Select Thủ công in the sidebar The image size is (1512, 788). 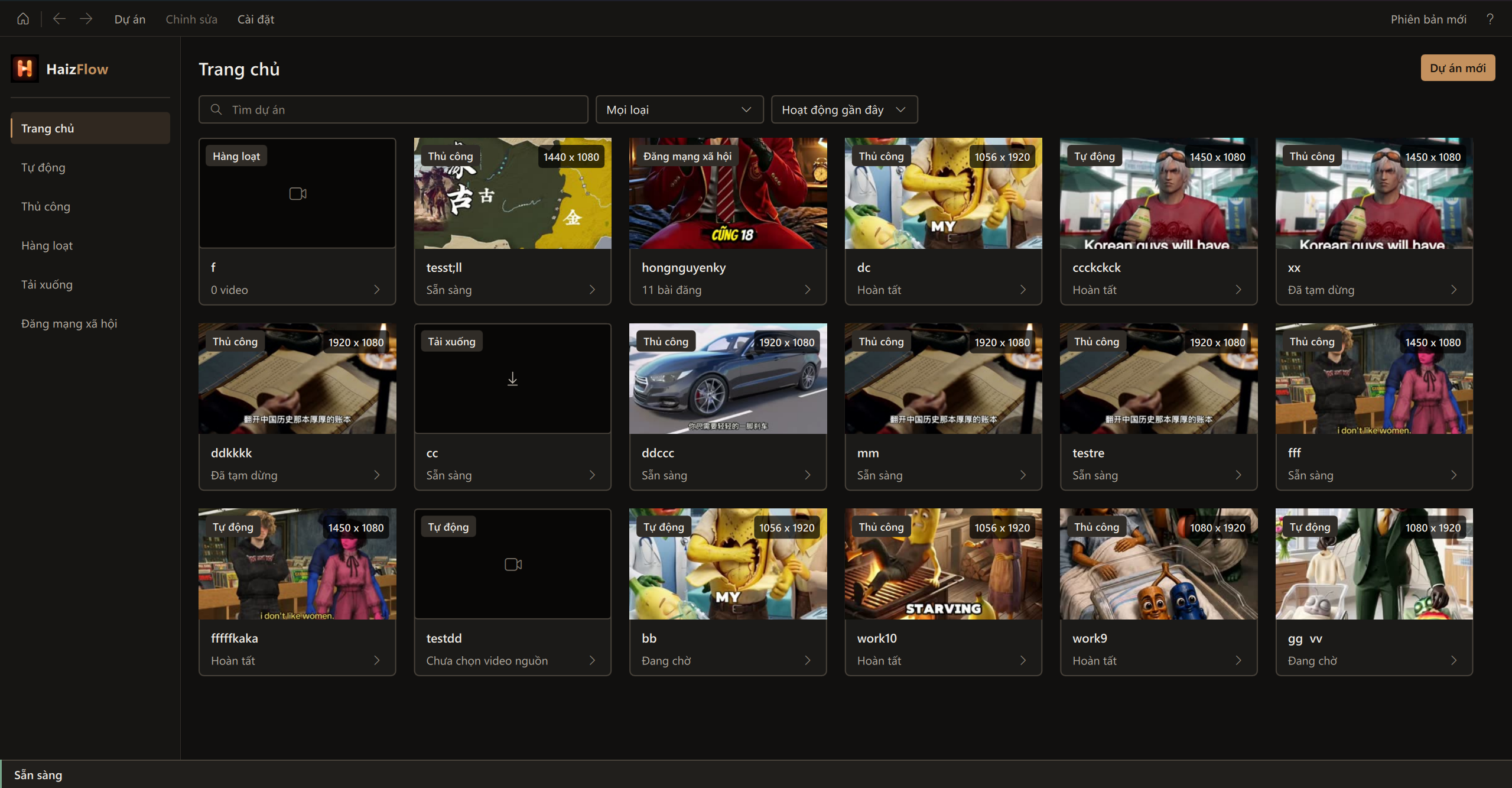(90, 206)
